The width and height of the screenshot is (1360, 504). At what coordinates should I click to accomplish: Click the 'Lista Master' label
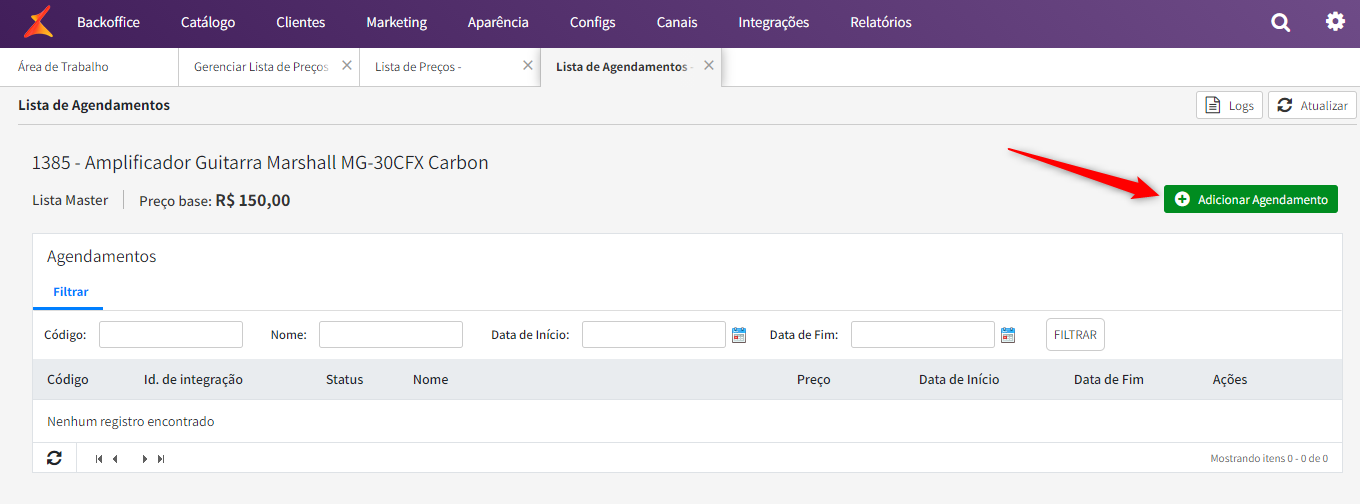[x=70, y=200]
